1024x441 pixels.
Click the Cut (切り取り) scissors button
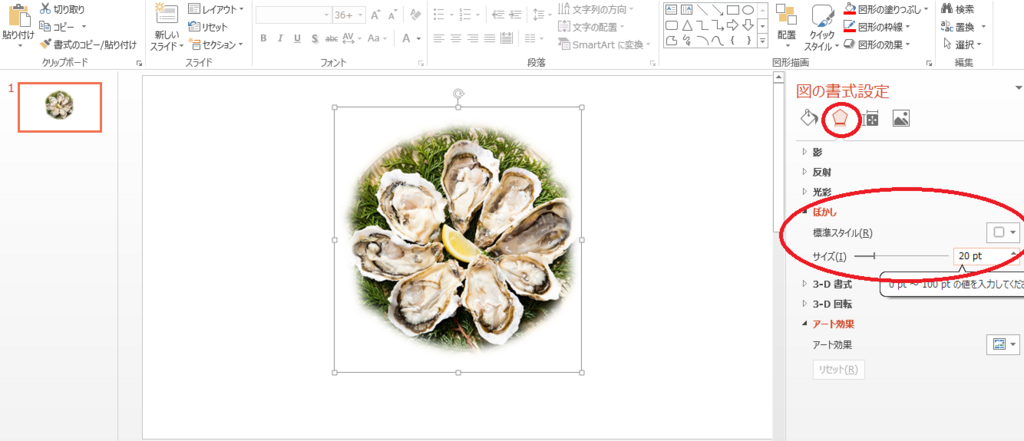click(61, 9)
